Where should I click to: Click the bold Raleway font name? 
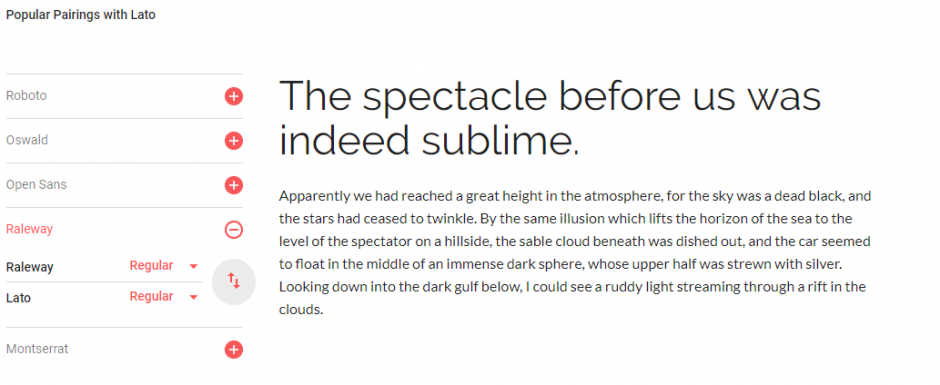tap(29, 267)
